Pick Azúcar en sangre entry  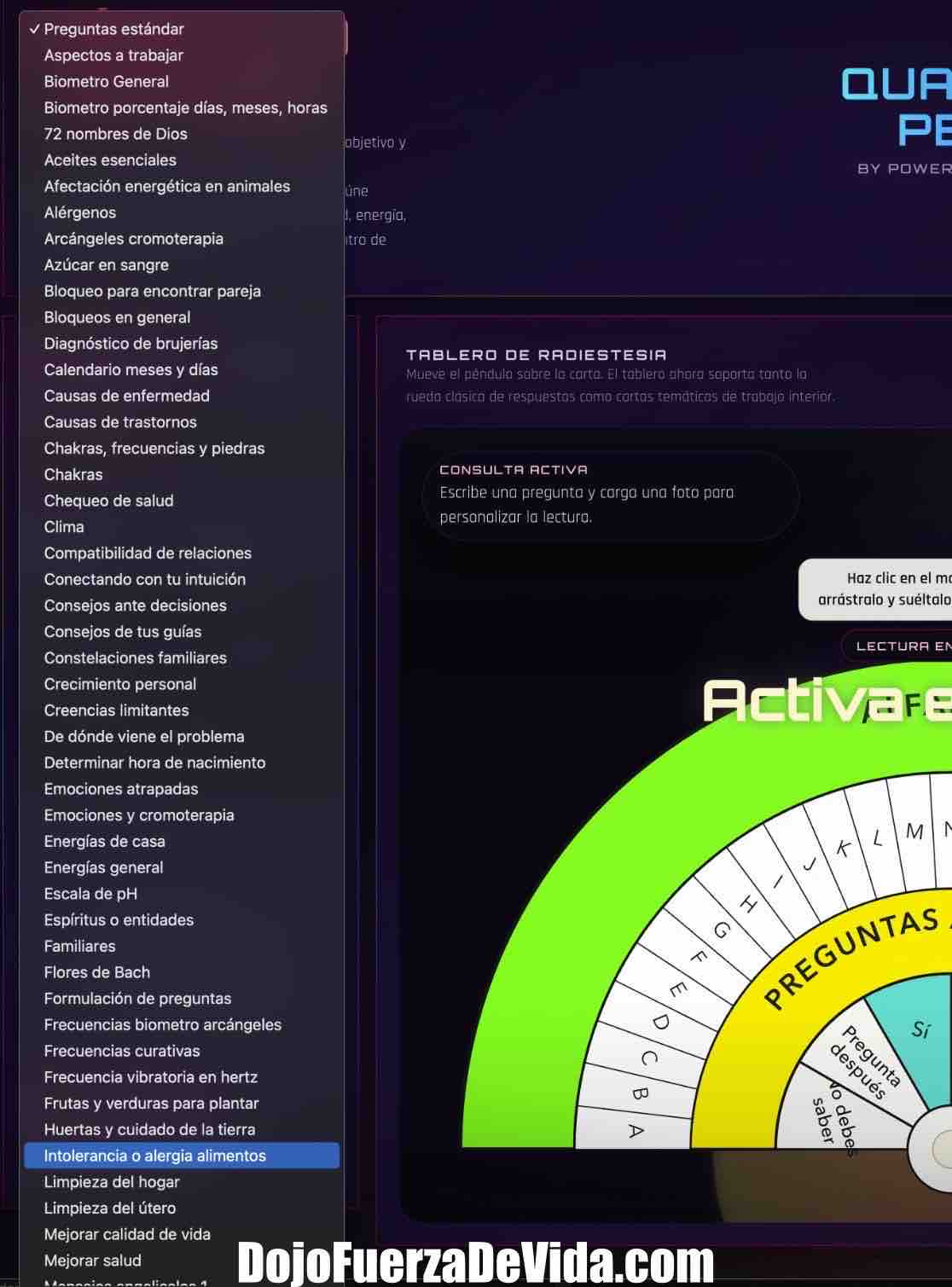182,265
